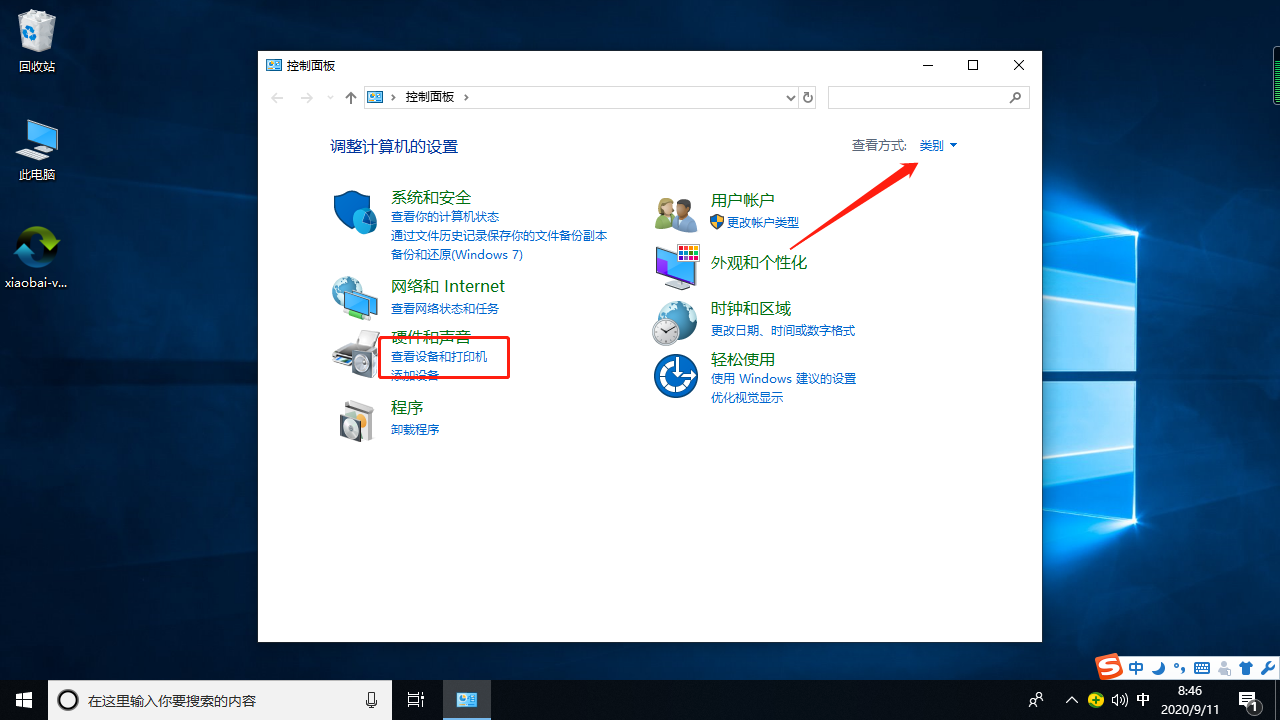Image resolution: width=1280 pixels, height=720 pixels.
Task: Click 通过文件历史记录保存你的文件备份副本 link
Action: [x=499, y=236]
